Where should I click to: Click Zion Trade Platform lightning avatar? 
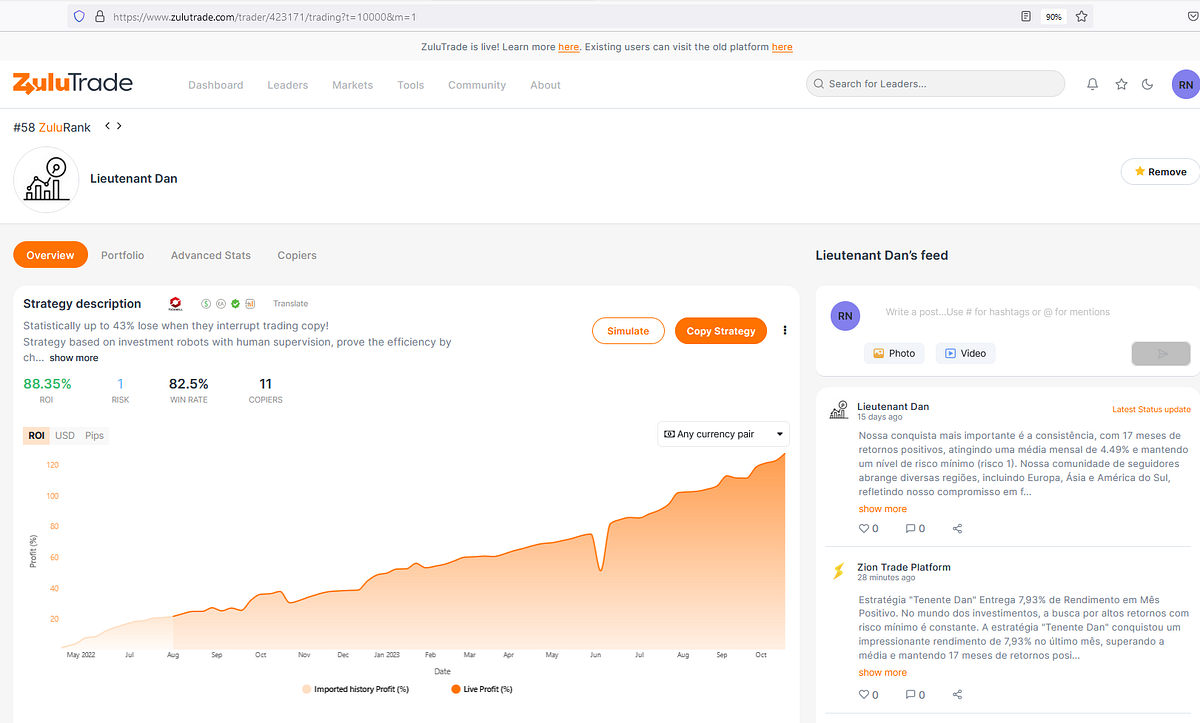pyautogui.click(x=839, y=571)
